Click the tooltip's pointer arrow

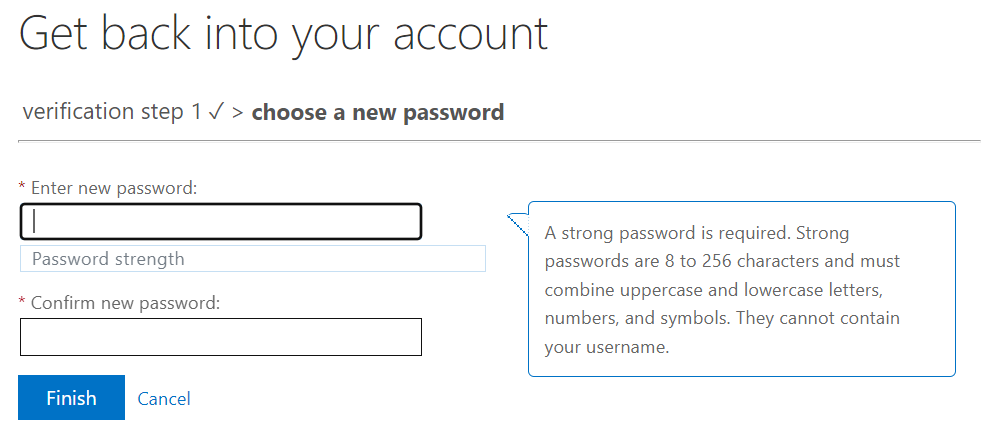click(517, 224)
